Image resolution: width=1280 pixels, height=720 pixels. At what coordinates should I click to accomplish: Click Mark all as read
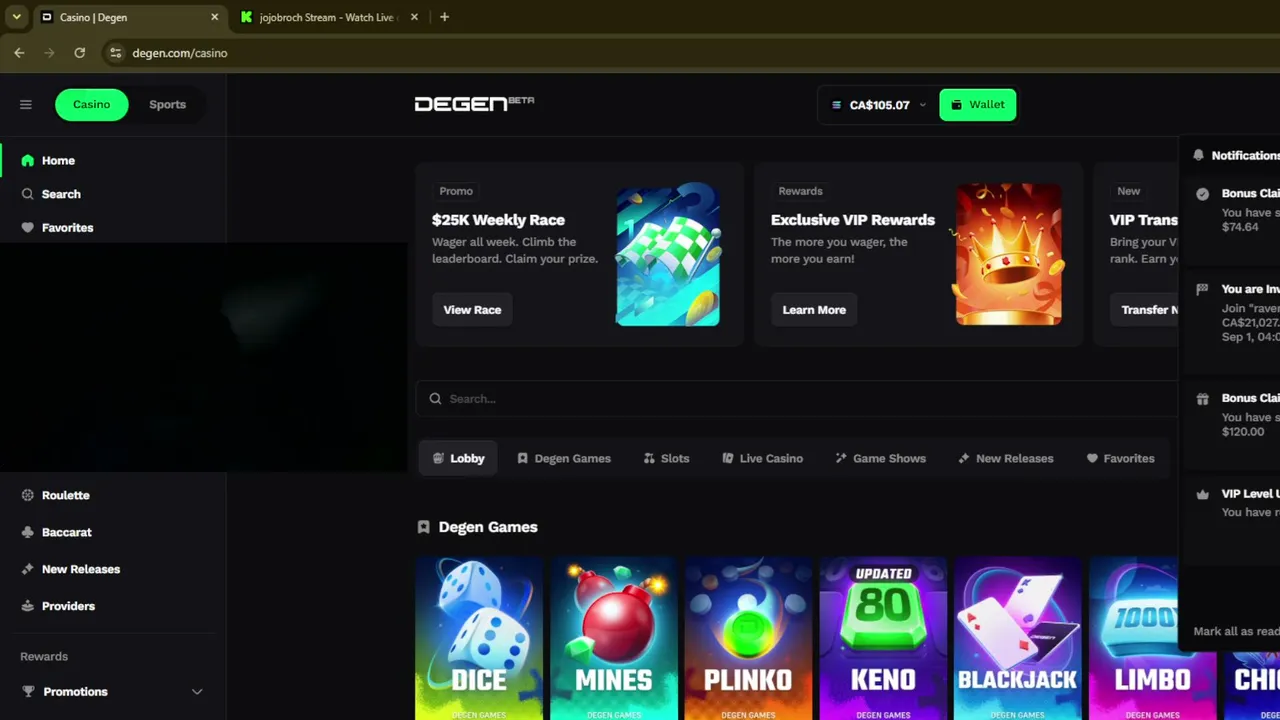pos(1236,631)
